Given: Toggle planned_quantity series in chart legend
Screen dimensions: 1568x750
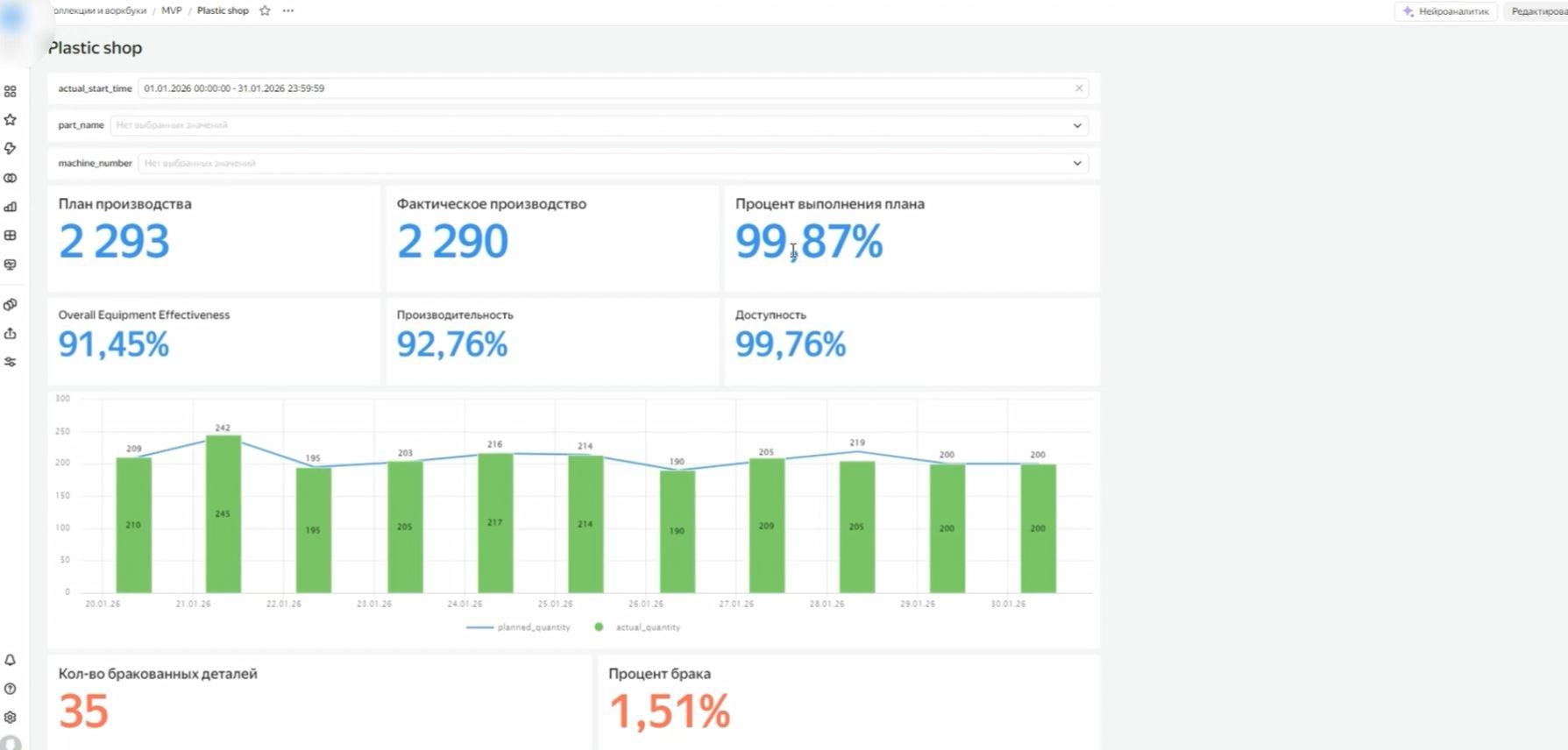Looking at the screenshot, I should (x=518, y=627).
